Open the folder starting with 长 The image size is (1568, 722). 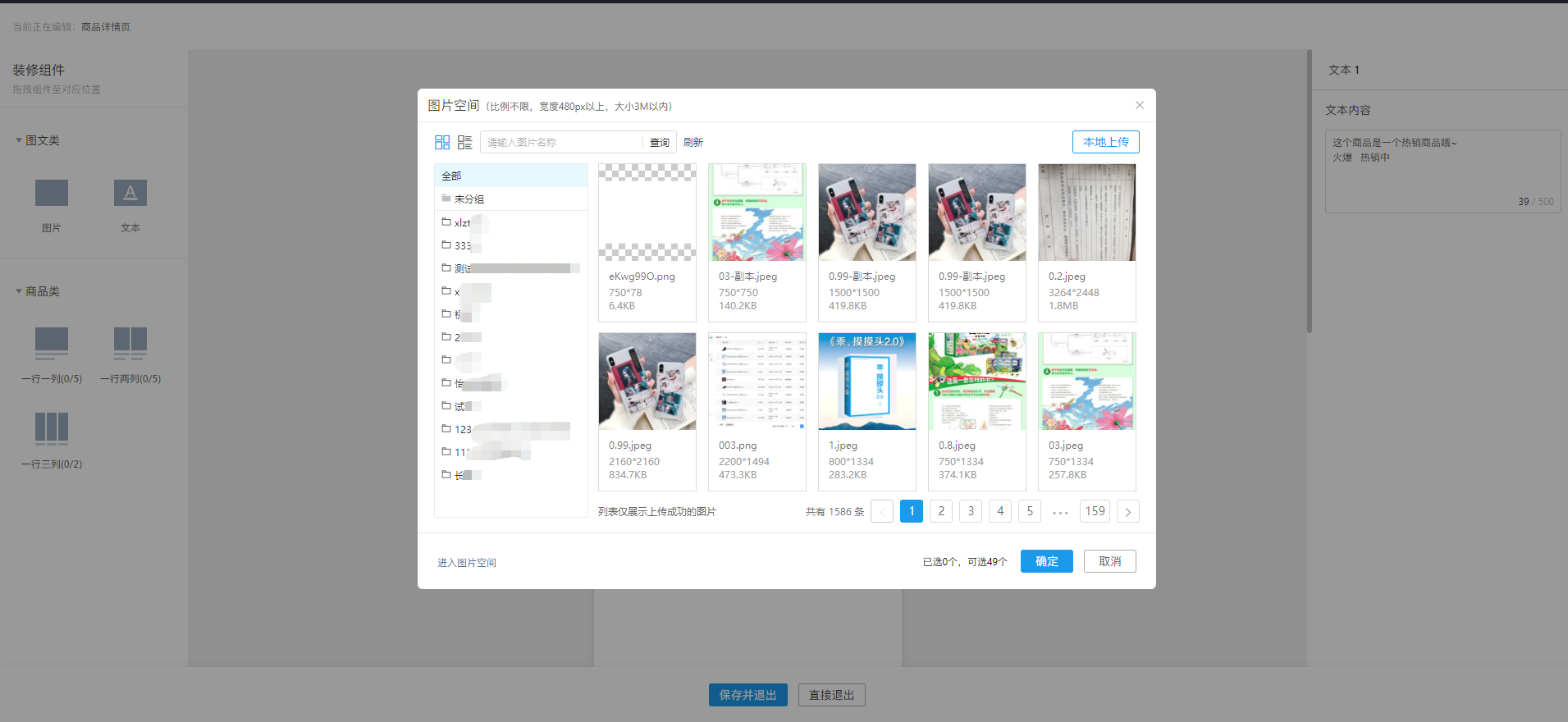[x=510, y=475]
